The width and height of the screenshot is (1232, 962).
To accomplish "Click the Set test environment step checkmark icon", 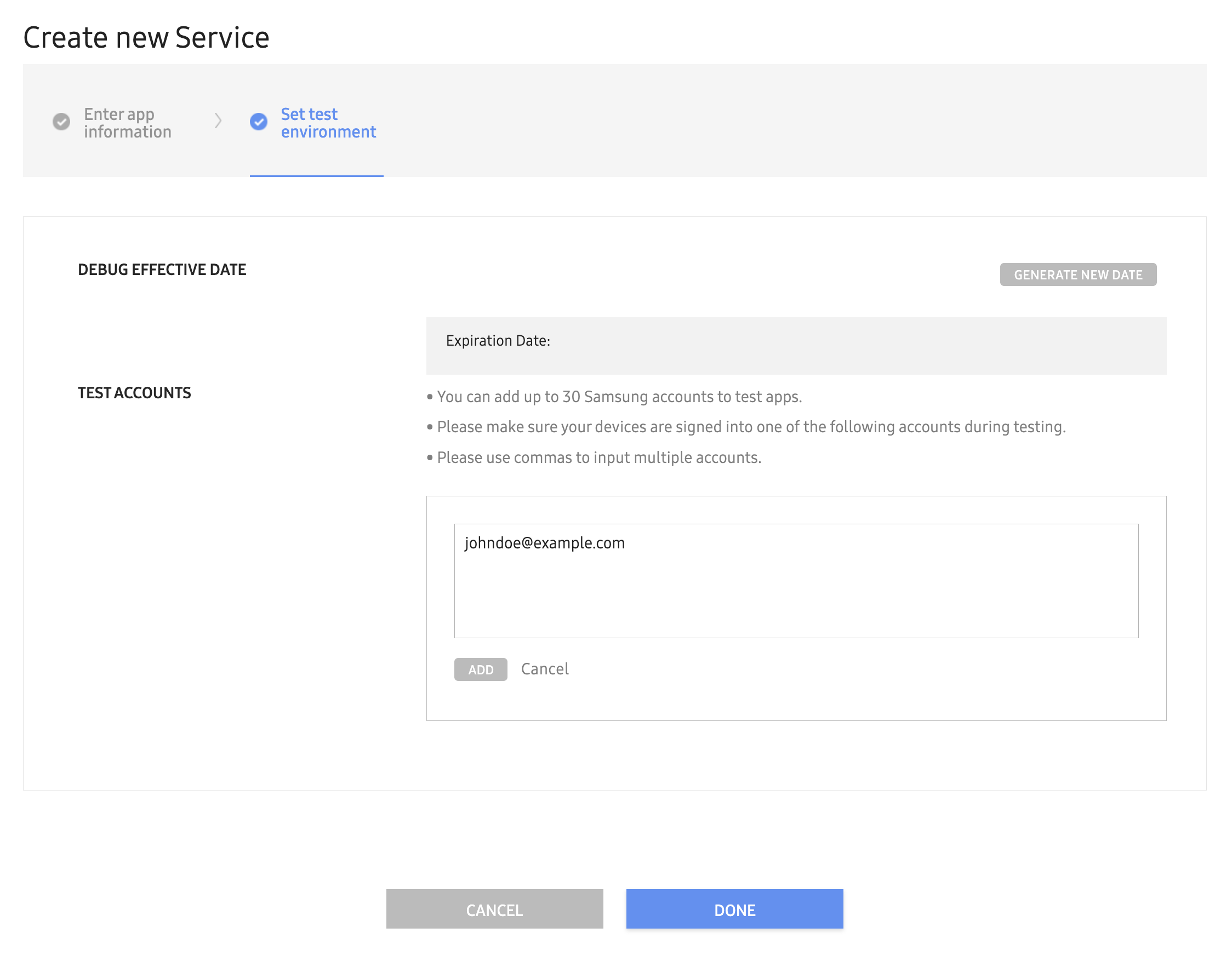I will [258, 122].
